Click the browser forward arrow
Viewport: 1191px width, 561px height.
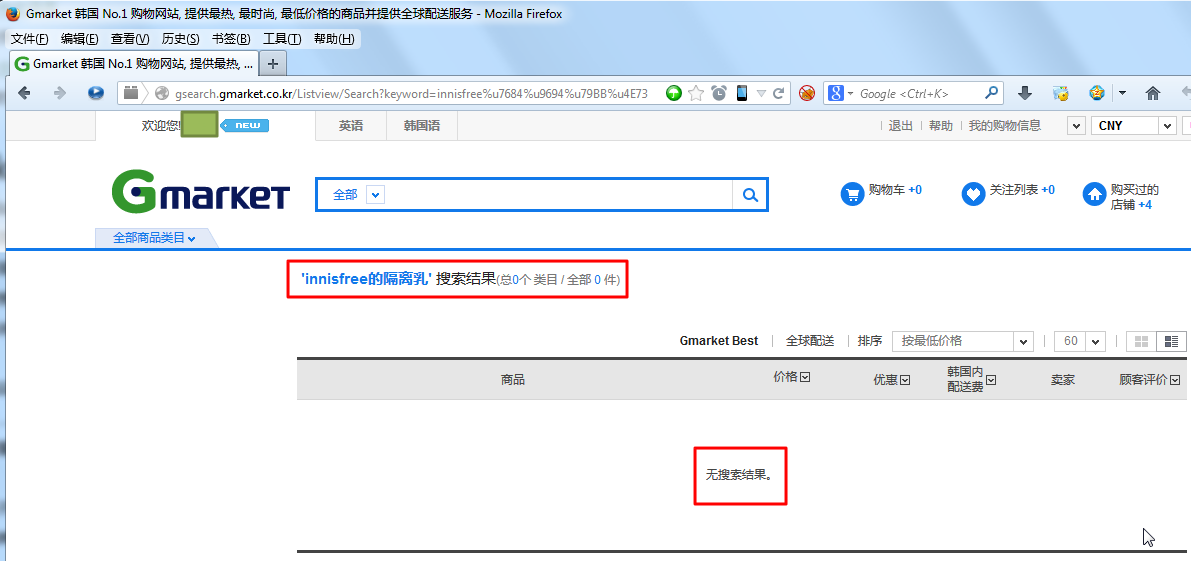(x=60, y=93)
